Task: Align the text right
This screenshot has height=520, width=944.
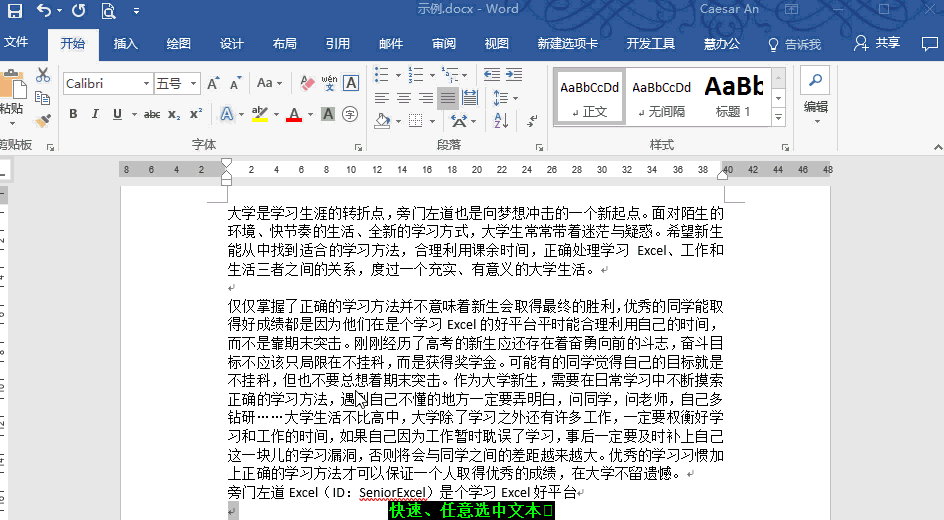Action: pos(426,98)
